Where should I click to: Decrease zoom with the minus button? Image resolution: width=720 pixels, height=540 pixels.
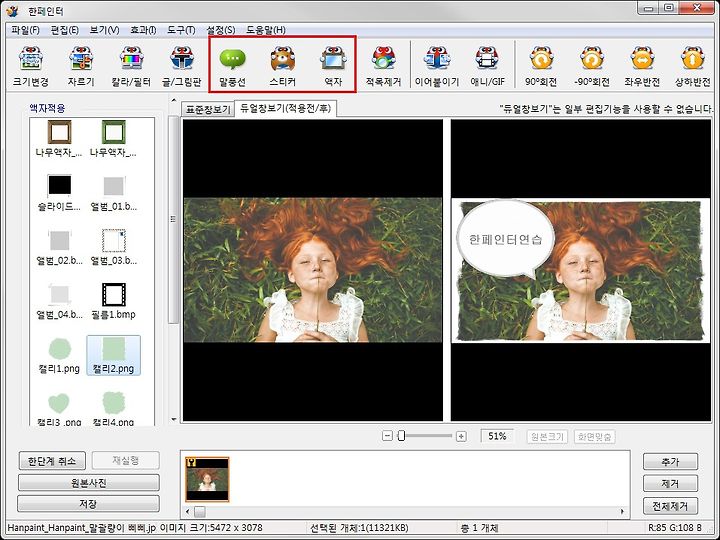tap(388, 436)
